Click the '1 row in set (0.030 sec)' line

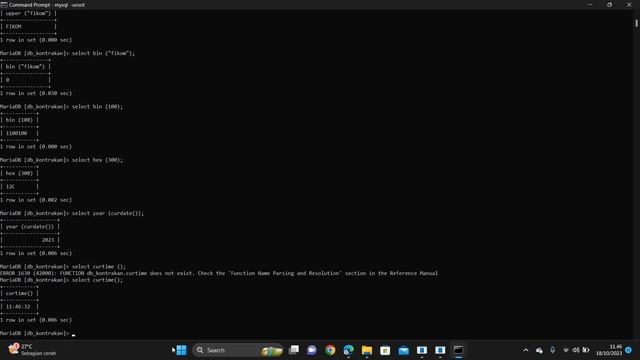(x=36, y=93)
